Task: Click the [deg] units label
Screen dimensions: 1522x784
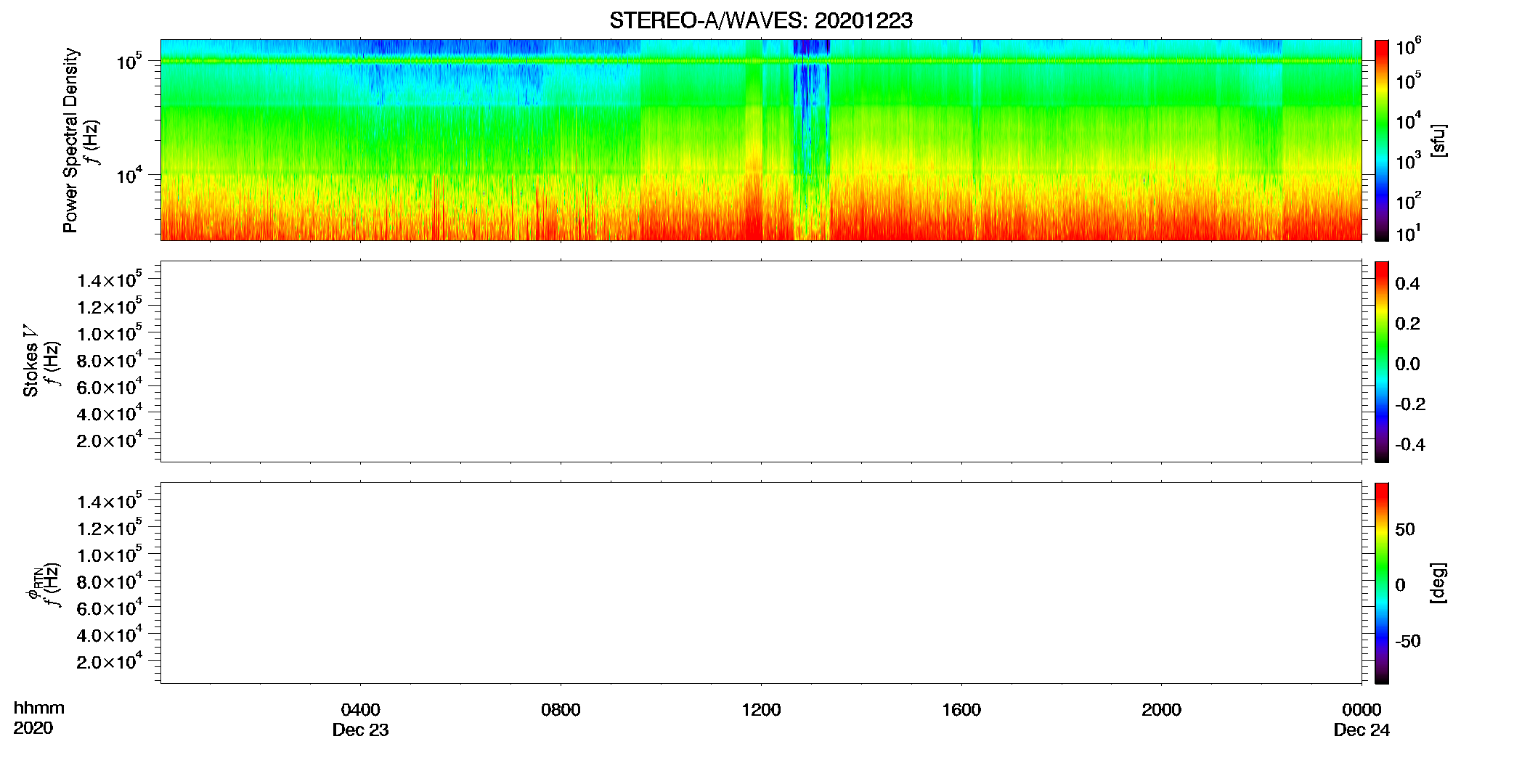Action: click(1438, 583)
